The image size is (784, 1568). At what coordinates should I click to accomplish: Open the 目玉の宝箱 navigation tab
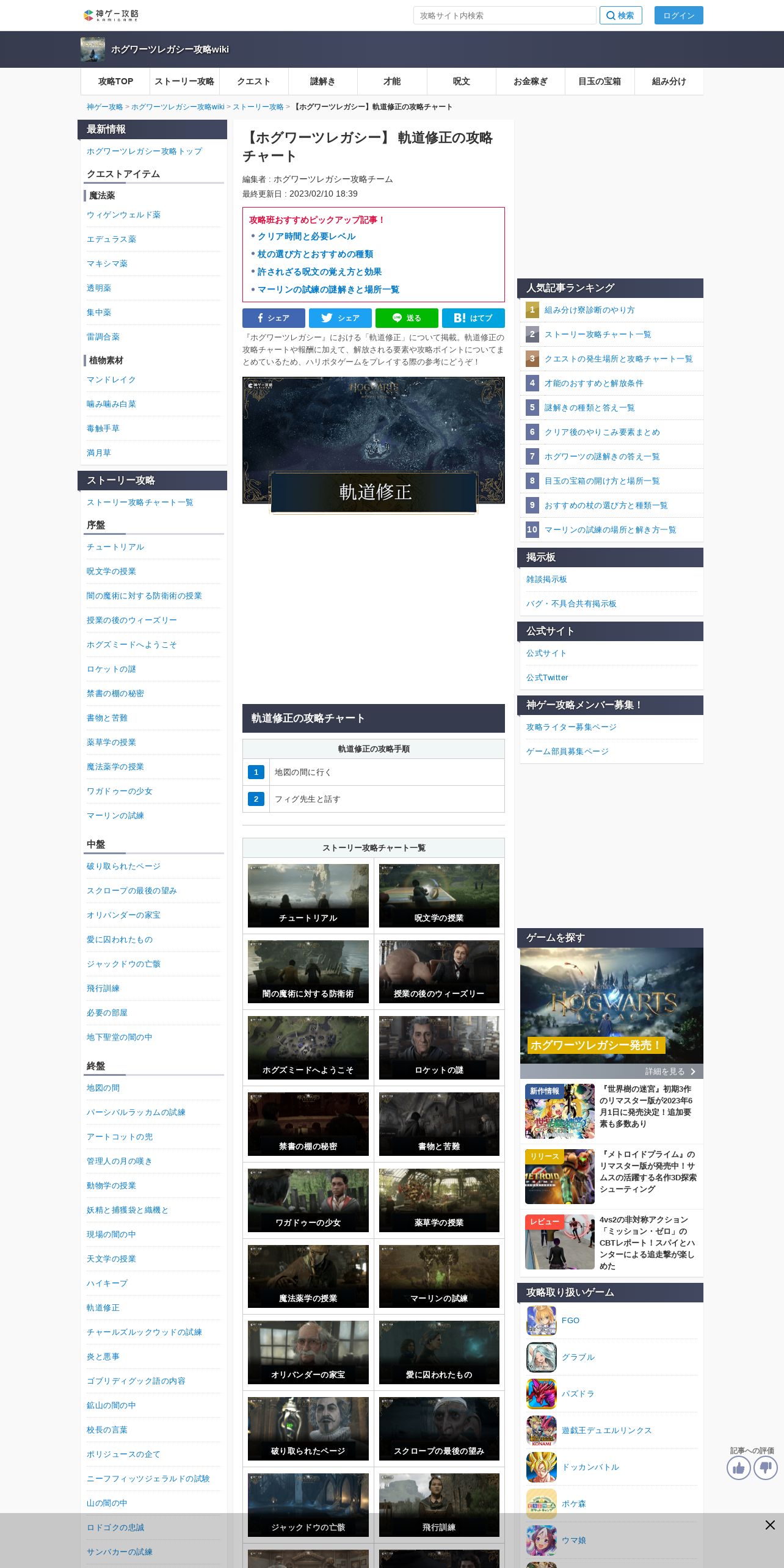click(x=600, y=81)
